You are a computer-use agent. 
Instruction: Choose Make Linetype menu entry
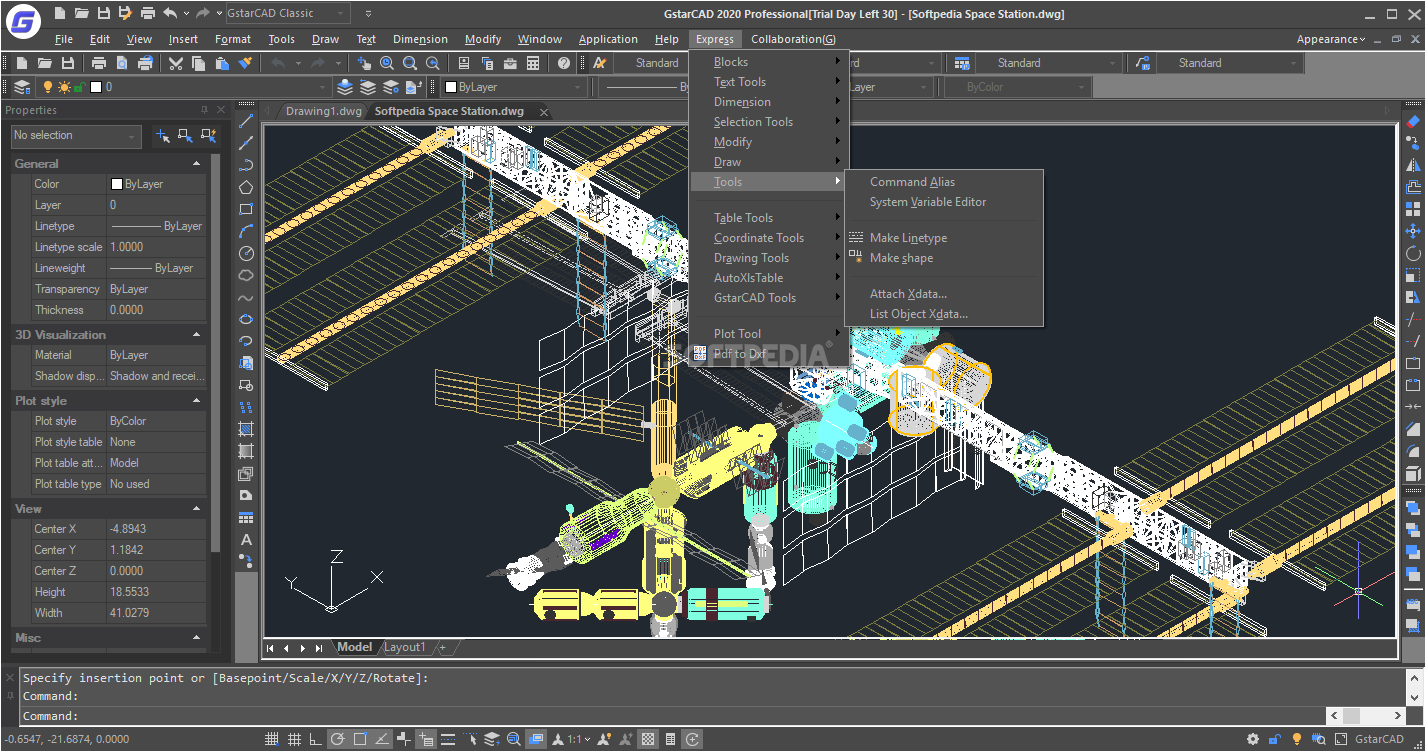tap(908, 238)
